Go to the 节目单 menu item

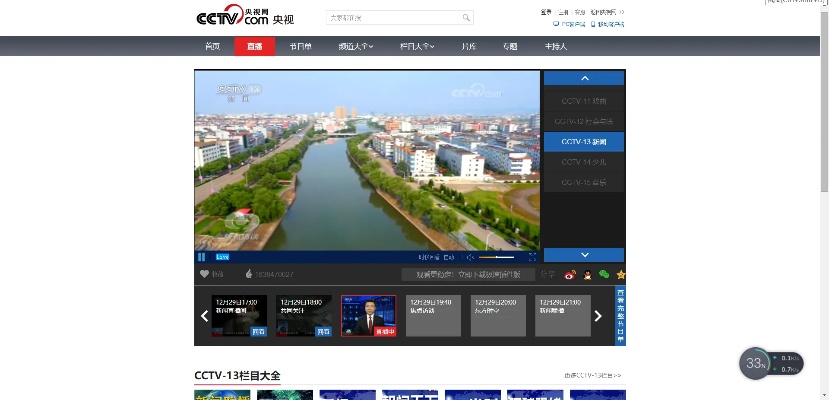click(300, 46)
